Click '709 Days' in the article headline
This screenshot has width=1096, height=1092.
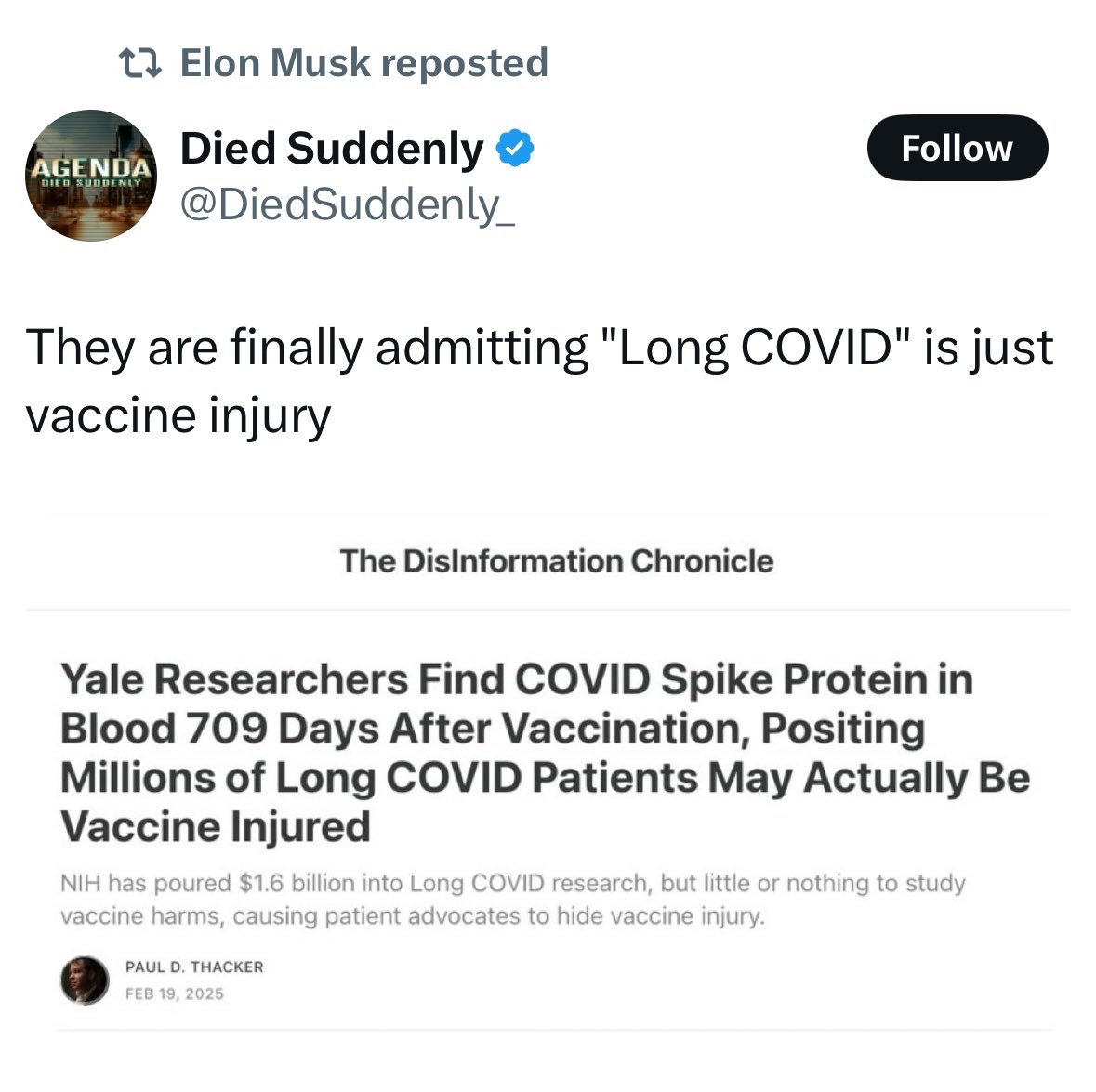[x=283, y=729]
